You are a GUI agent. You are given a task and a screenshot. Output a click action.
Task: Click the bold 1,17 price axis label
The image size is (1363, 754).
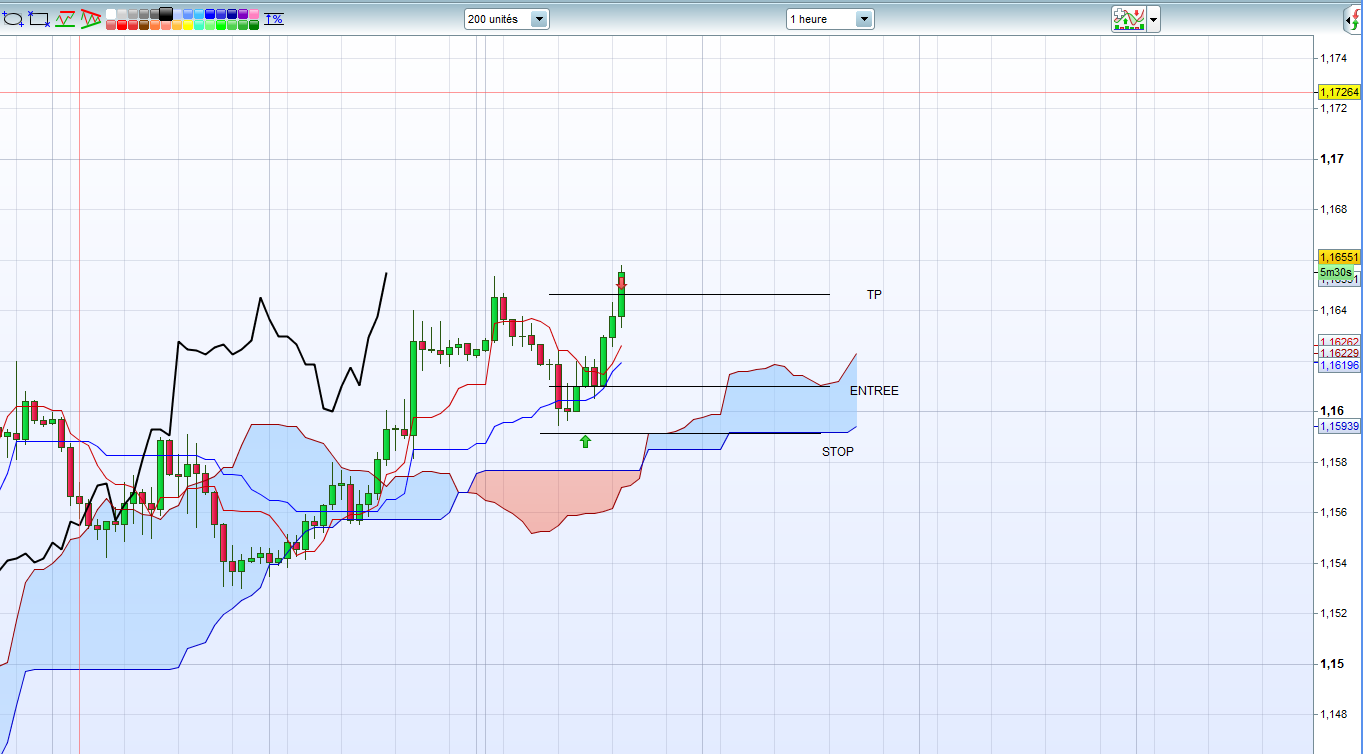[x=1331, y=159]
